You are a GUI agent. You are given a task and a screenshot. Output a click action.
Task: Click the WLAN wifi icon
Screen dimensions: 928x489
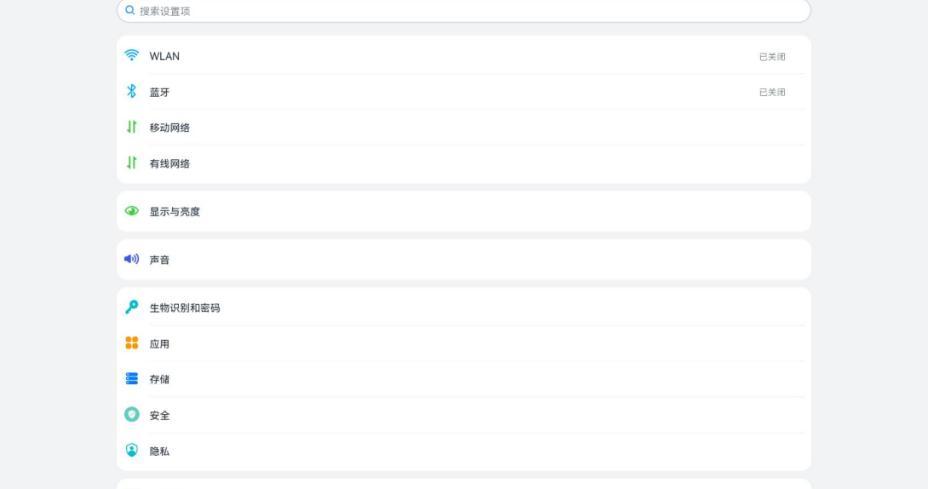pos(131,56)
